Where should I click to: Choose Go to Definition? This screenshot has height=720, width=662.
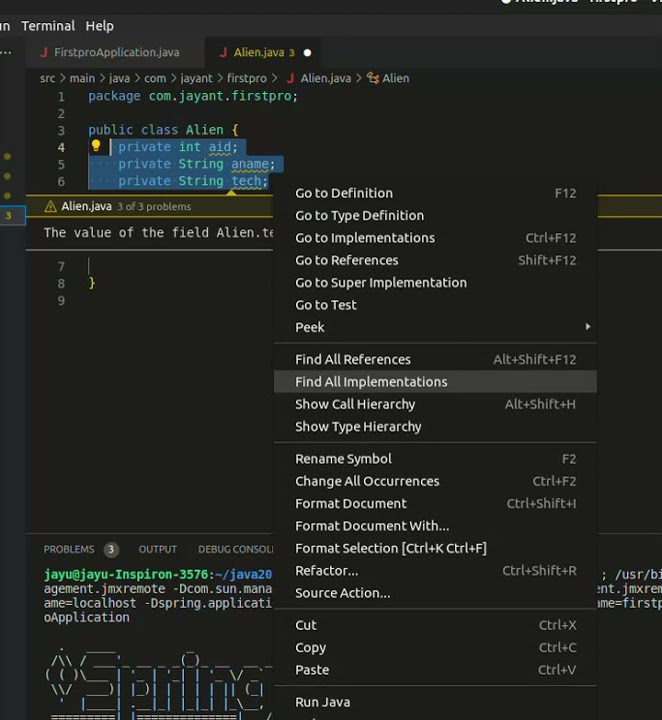coord(435,193)
